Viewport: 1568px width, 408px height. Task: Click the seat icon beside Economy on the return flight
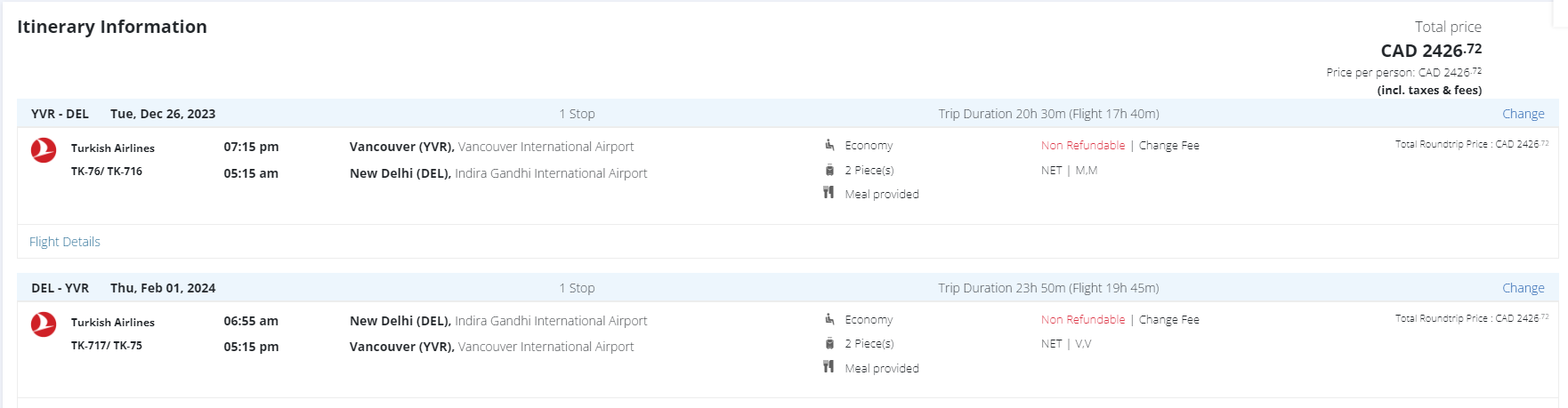click(x=829, y=319)
